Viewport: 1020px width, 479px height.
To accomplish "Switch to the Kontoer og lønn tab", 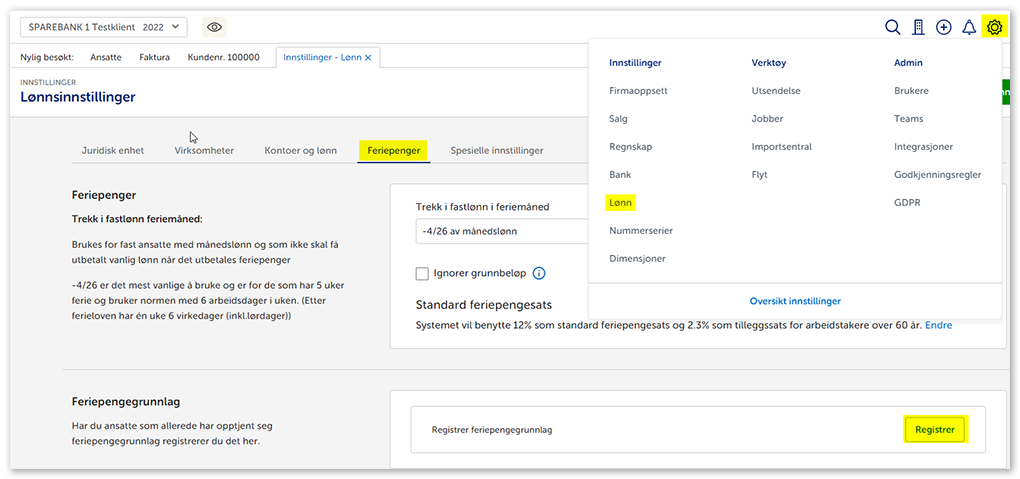I will point(300,150).
